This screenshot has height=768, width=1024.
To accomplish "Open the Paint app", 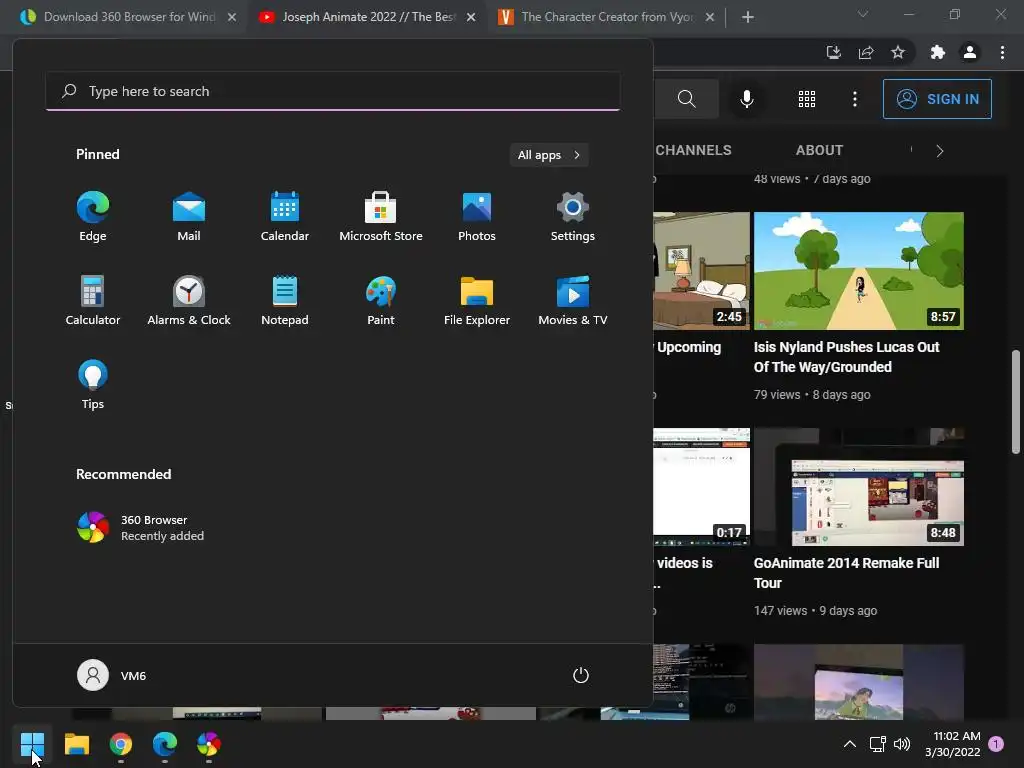I will coord(381,300).
